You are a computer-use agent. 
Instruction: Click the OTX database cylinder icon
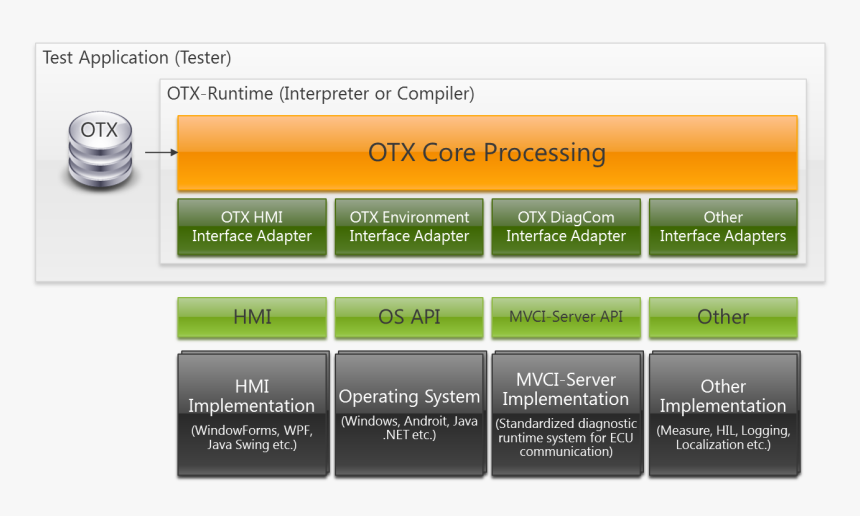100,150
